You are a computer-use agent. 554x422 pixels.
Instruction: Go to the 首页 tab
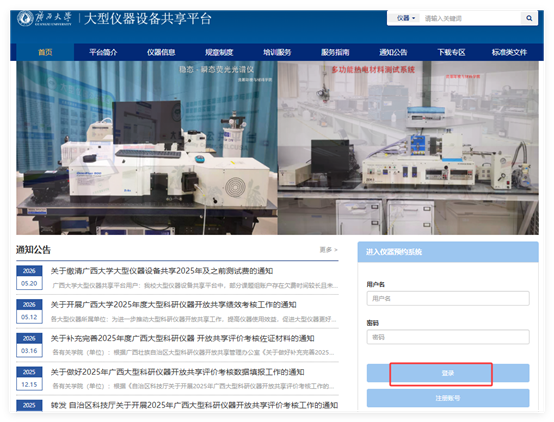coord(45,52)
